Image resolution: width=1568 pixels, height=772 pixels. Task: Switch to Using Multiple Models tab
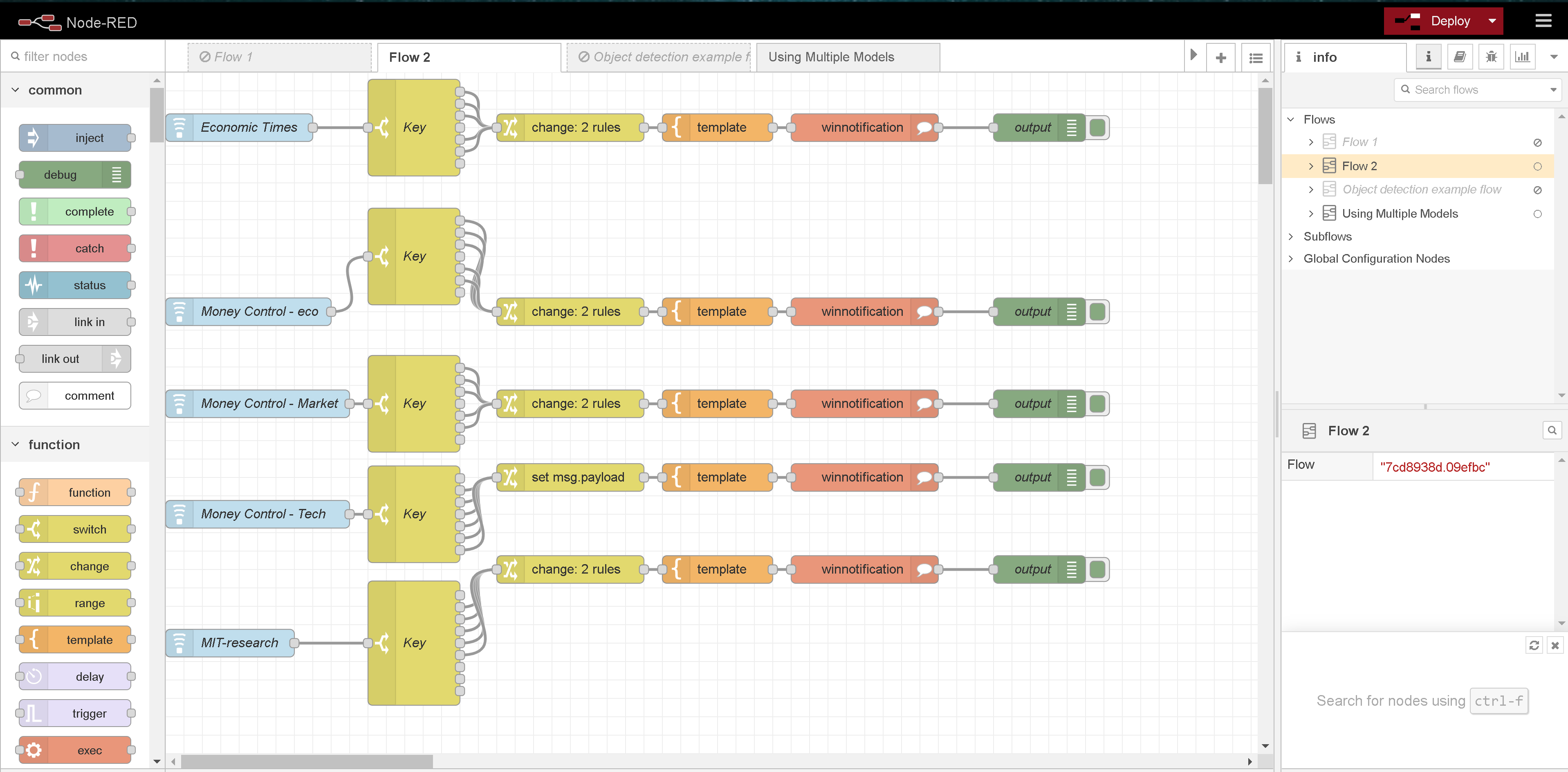[847, 57]
